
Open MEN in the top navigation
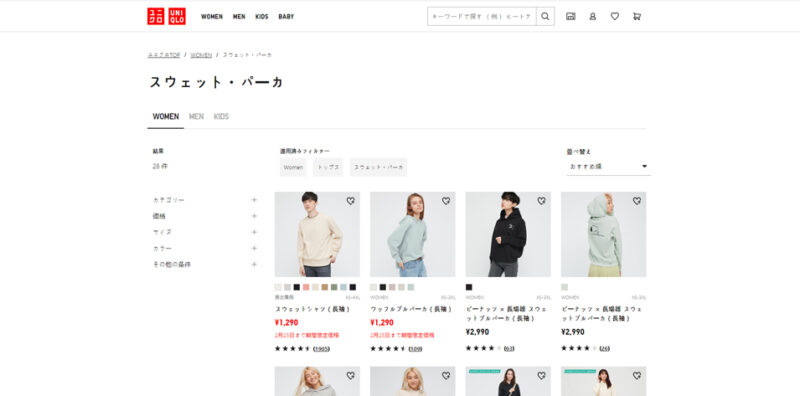pos(239,16)
